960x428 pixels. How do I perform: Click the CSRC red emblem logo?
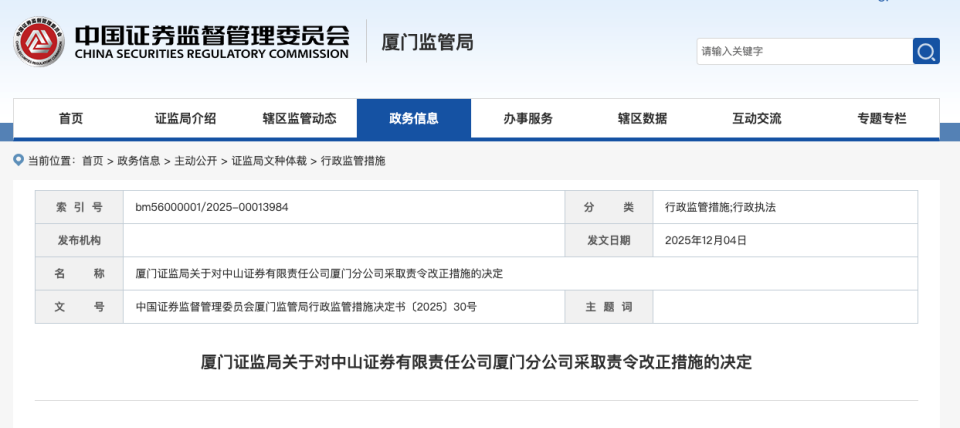coord(39,41)
